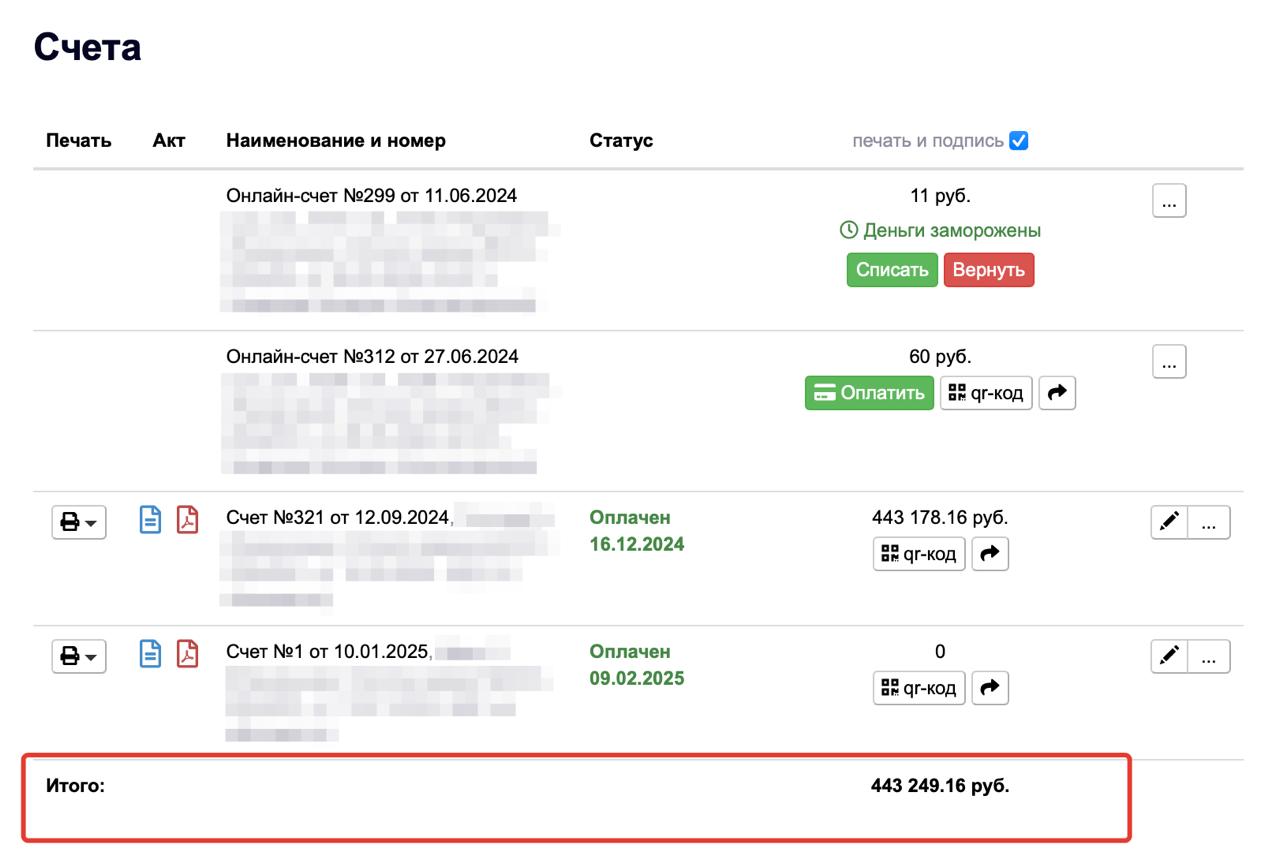This screenshot has height=860, width=1280.
Task: Open the print dropdown for Счет №321
Action: (79, 523)
